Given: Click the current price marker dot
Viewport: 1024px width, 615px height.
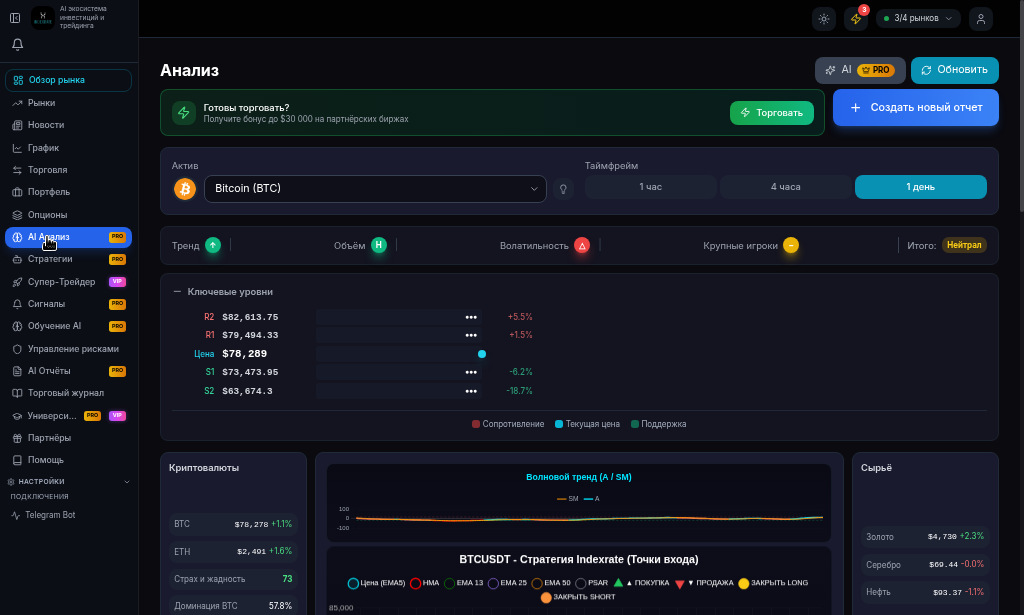Looking at the screenshot, I should (x=482, y=354).
